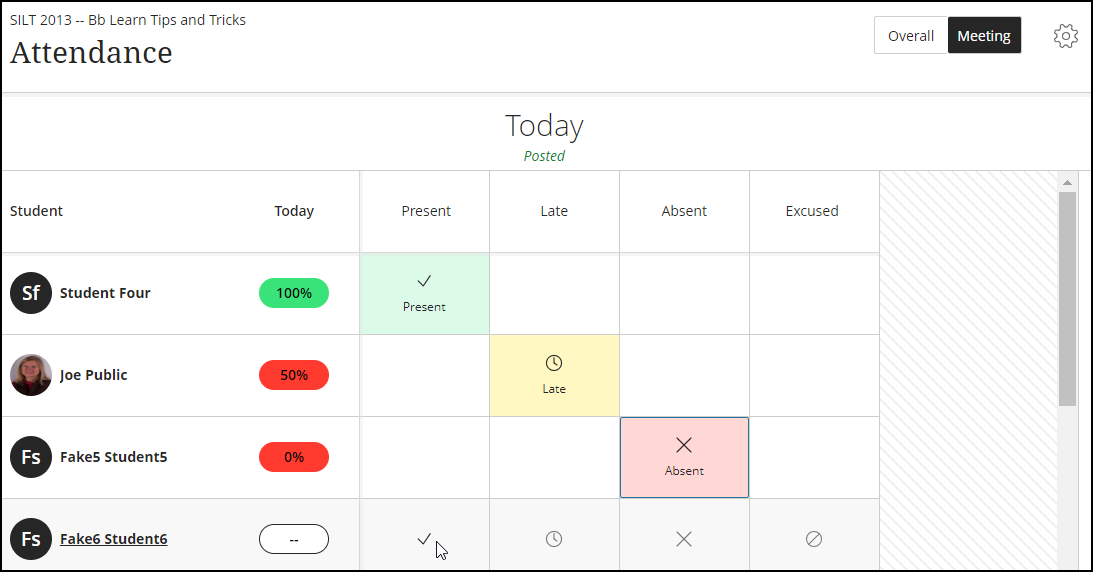Click Joe Public's red 50% pill
Image resolution: width=1093 pixels, height=572 pixels.
click(294, 375)
